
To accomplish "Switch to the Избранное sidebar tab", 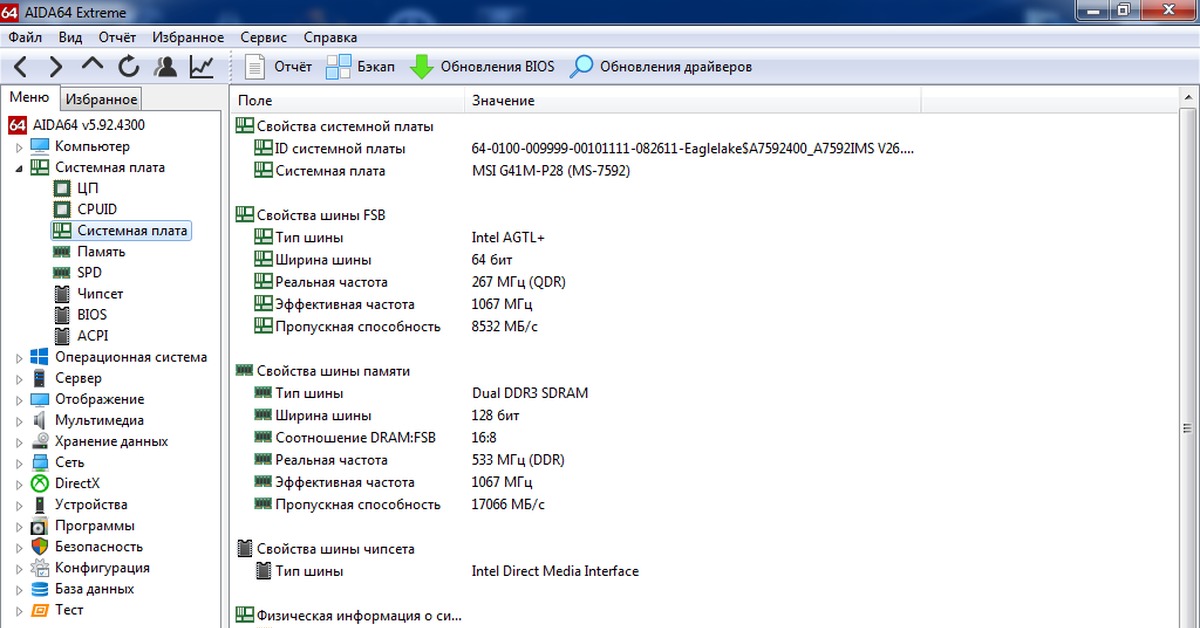I will [x=101, y=99].
